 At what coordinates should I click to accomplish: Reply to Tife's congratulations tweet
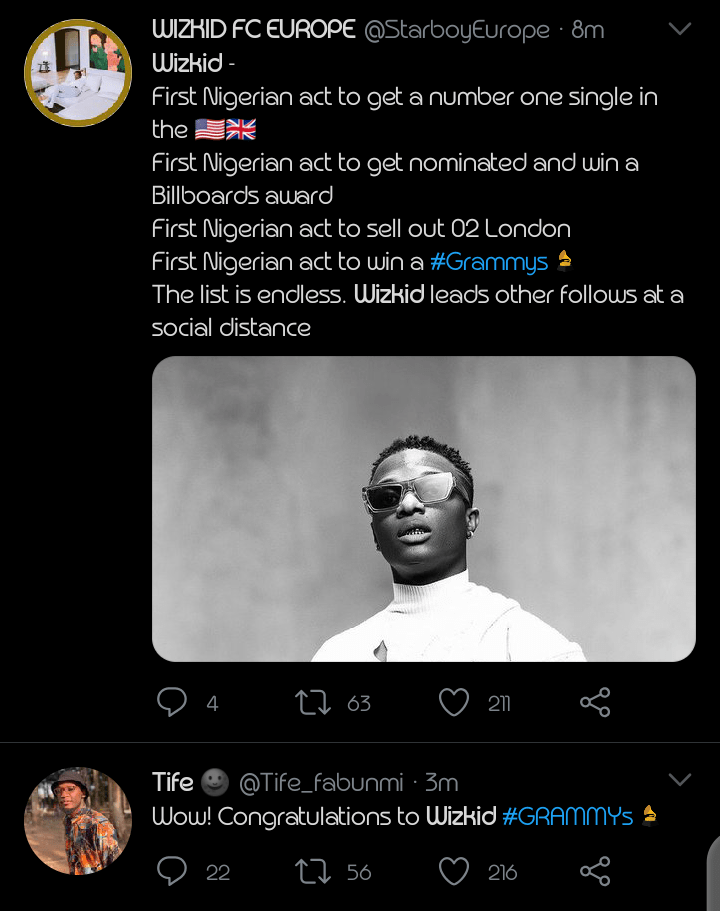[x=172, y=872]
